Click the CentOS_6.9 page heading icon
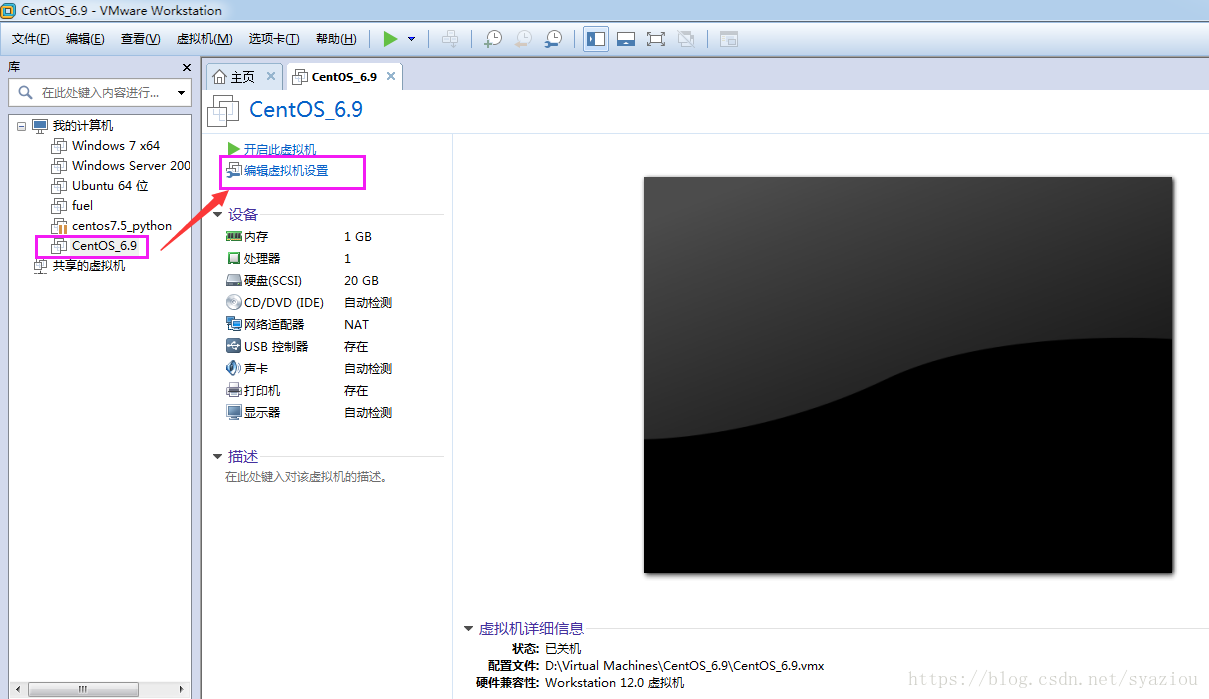The width and height of the screenshot is (1209, 699). 224,111
